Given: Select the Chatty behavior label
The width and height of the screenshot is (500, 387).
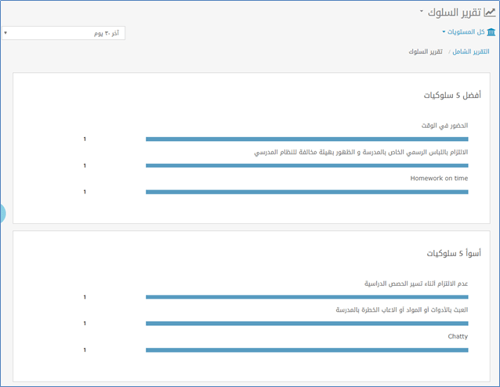Looking at the screenshot, I should coord(458,336).
